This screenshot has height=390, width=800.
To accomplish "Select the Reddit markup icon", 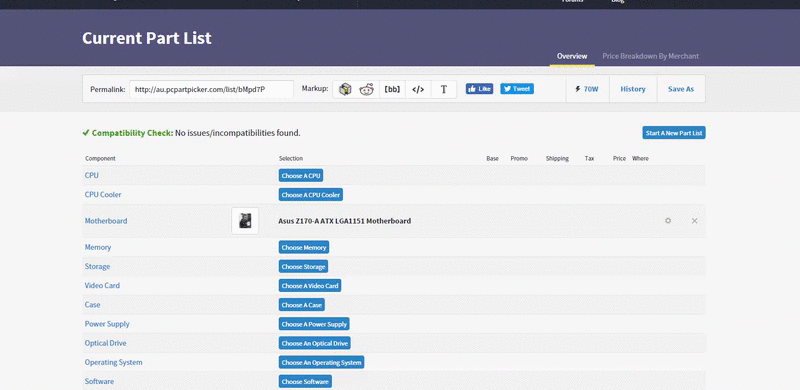I will [x=366, y=89].
